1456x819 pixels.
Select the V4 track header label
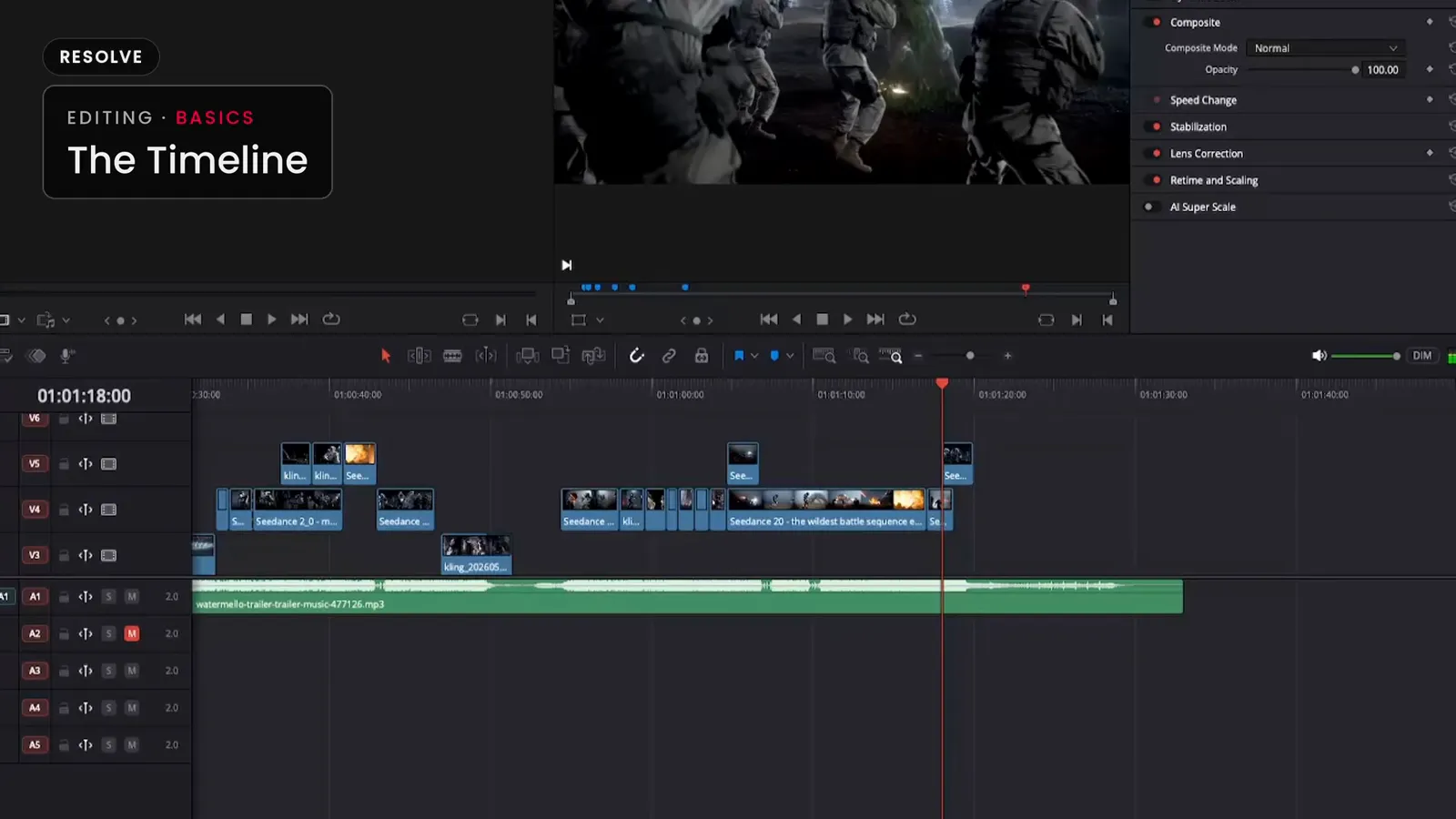tap(35, 510)
